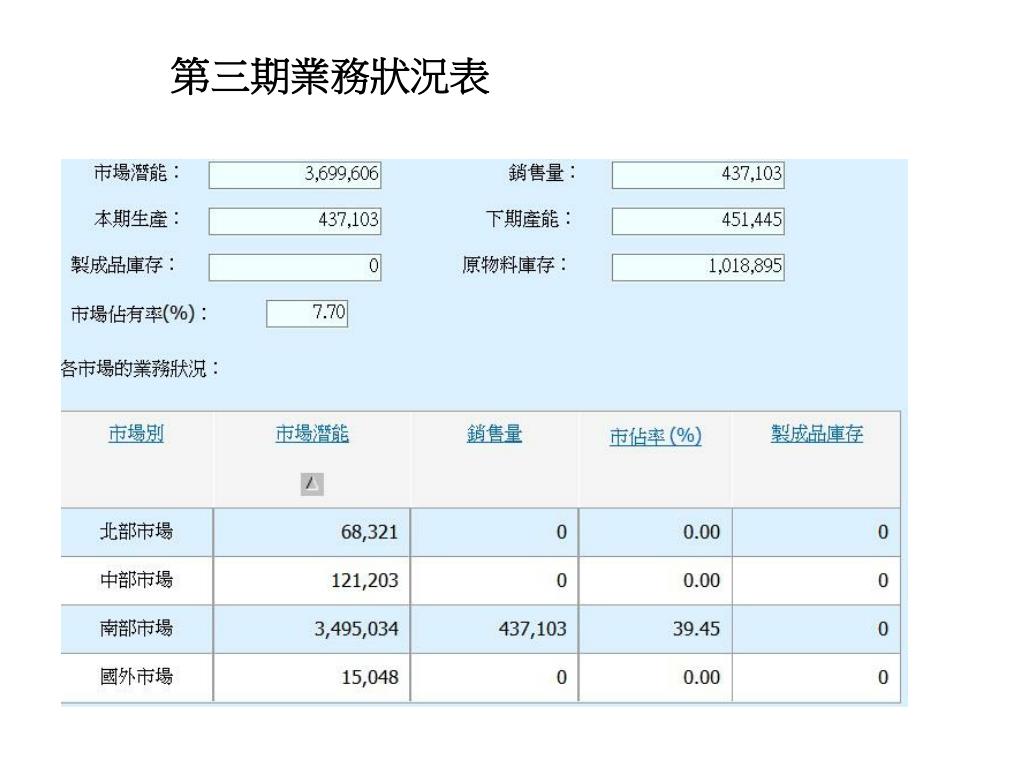The height and width of the screenshot is (768, 1024).
Task: Click sales value 0 in 北部市場 row
Action: [x=494, y=532]
